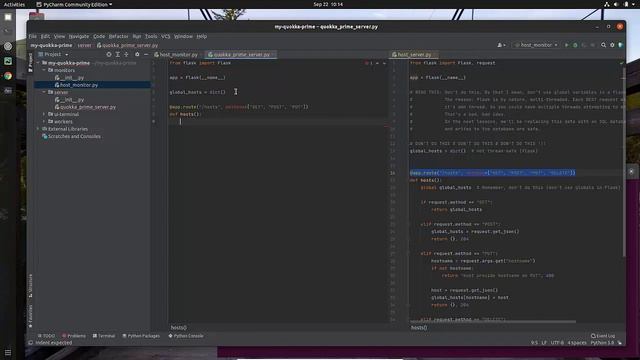Open the Navigate menu
Image resolution: width=640 pixels, height=360 pixels.
click(79, 36)
